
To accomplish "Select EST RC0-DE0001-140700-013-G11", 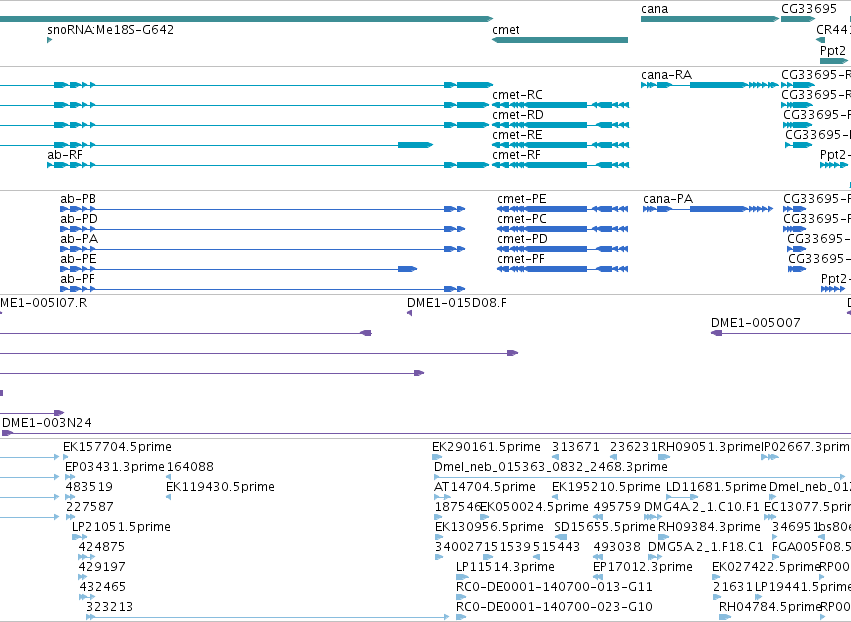I will pos(554,587).
